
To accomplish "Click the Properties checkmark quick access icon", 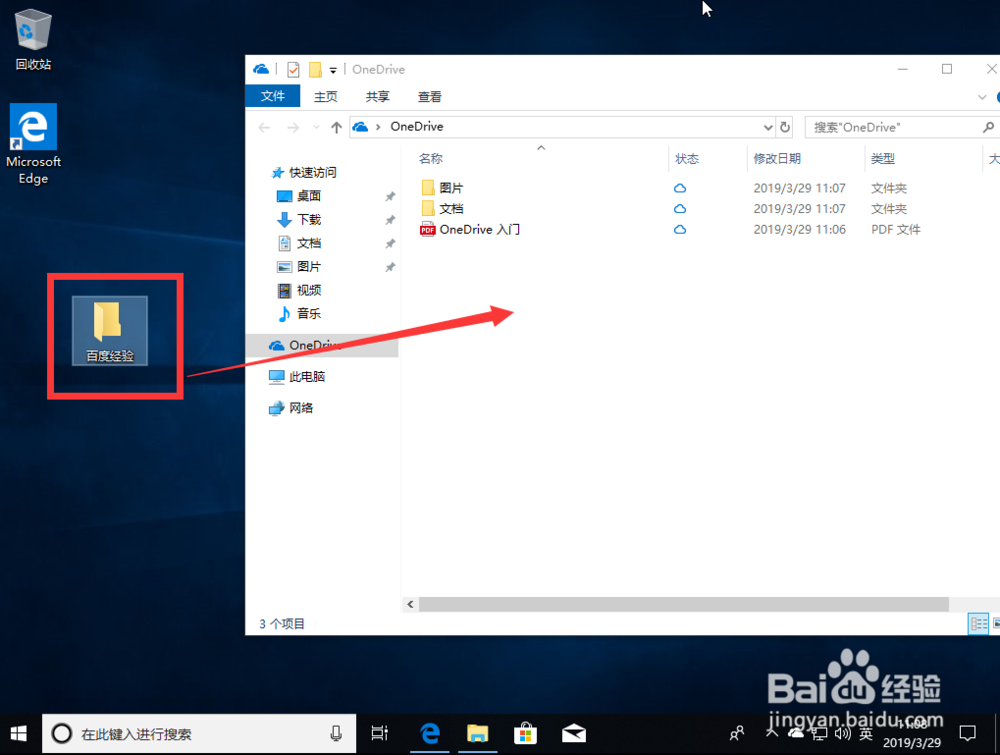I will pos(293,70).
